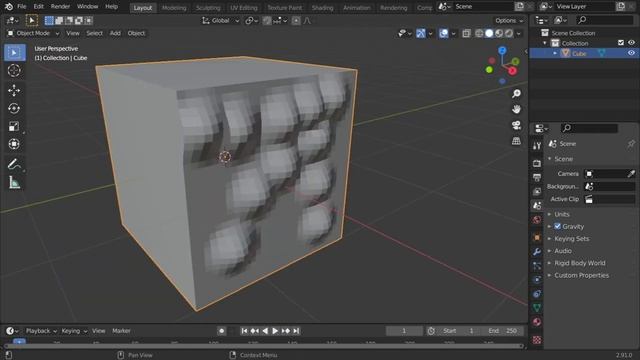Open the Object Mode dropdown
The image size is (640, 360).
click(x=33, y=33)
